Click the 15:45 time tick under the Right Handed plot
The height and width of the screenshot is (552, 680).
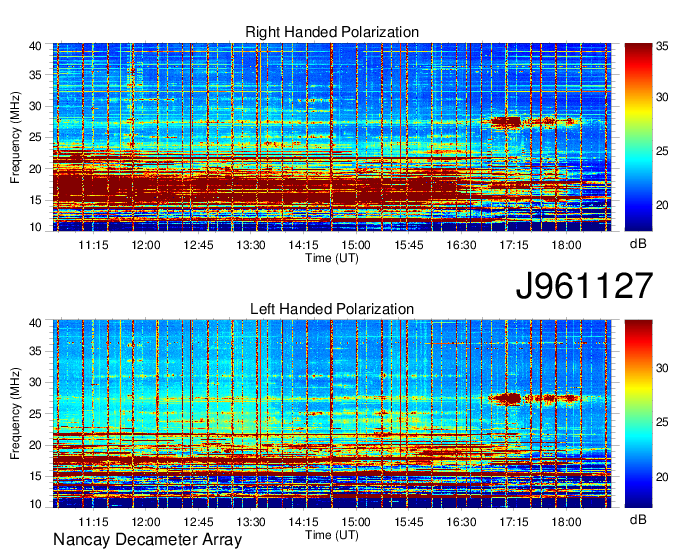click(x=409, y=245)
